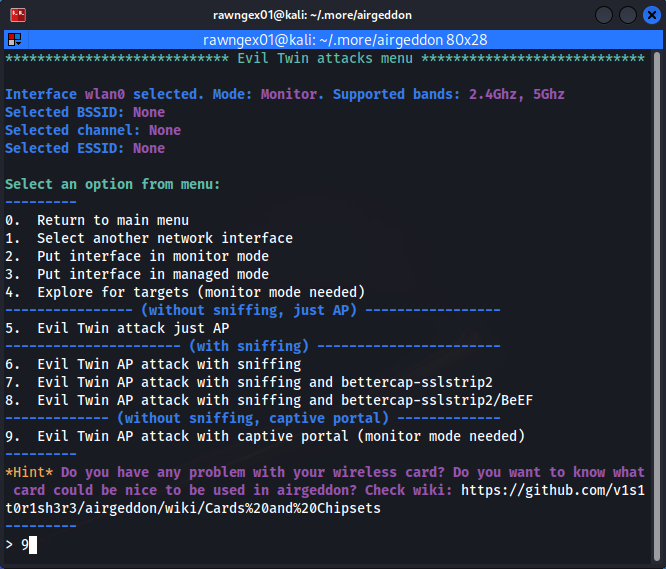Minimize the terminal window
The image size is (666, 569).
602,15
